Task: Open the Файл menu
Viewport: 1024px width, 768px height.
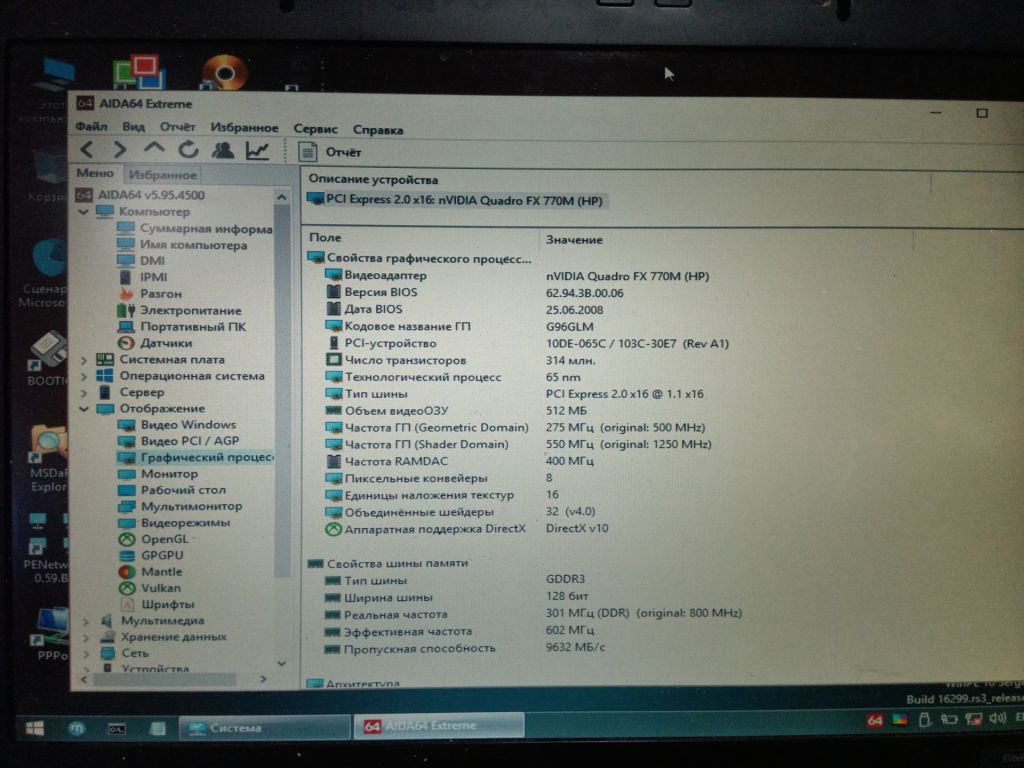Action: (91, 126)
